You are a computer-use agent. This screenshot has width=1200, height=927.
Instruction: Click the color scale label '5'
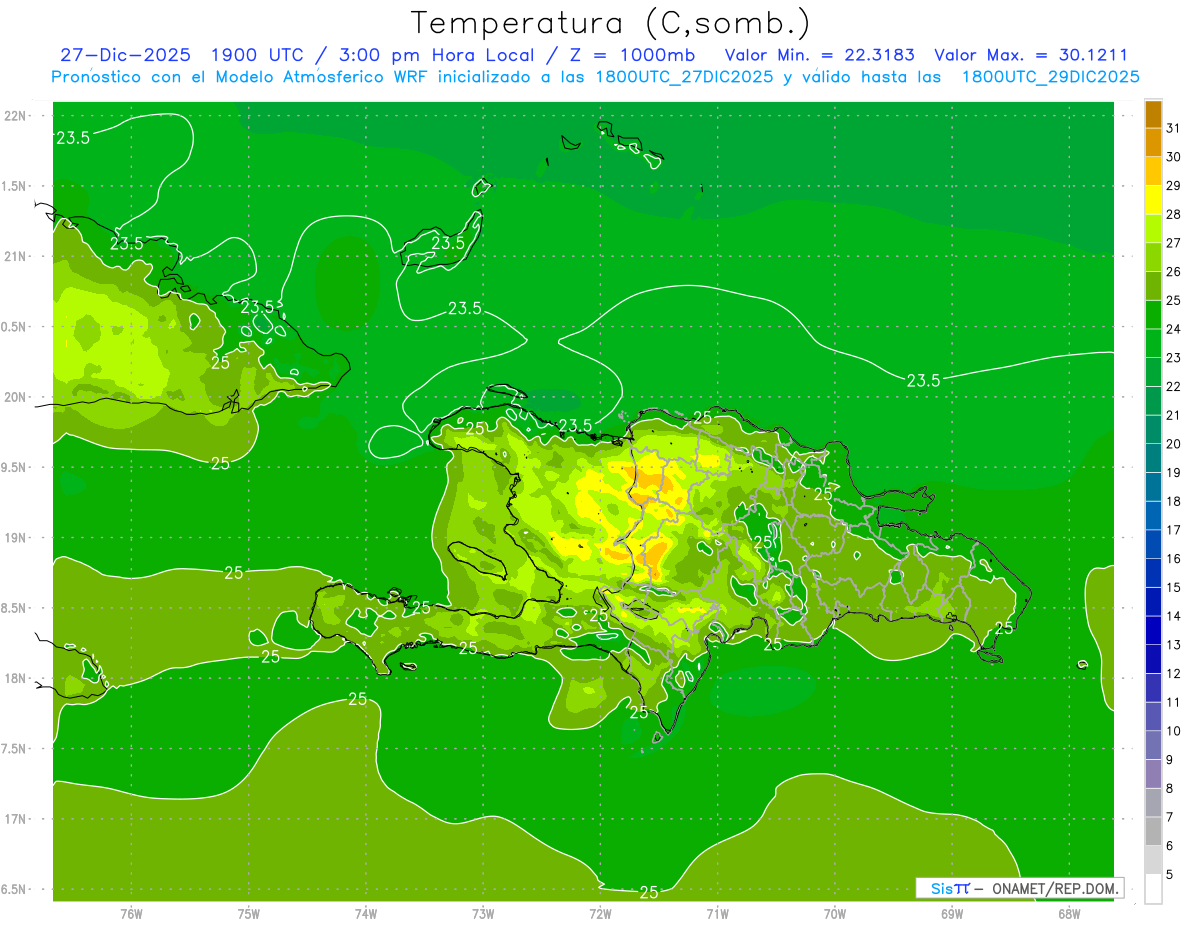(1169, 875)
